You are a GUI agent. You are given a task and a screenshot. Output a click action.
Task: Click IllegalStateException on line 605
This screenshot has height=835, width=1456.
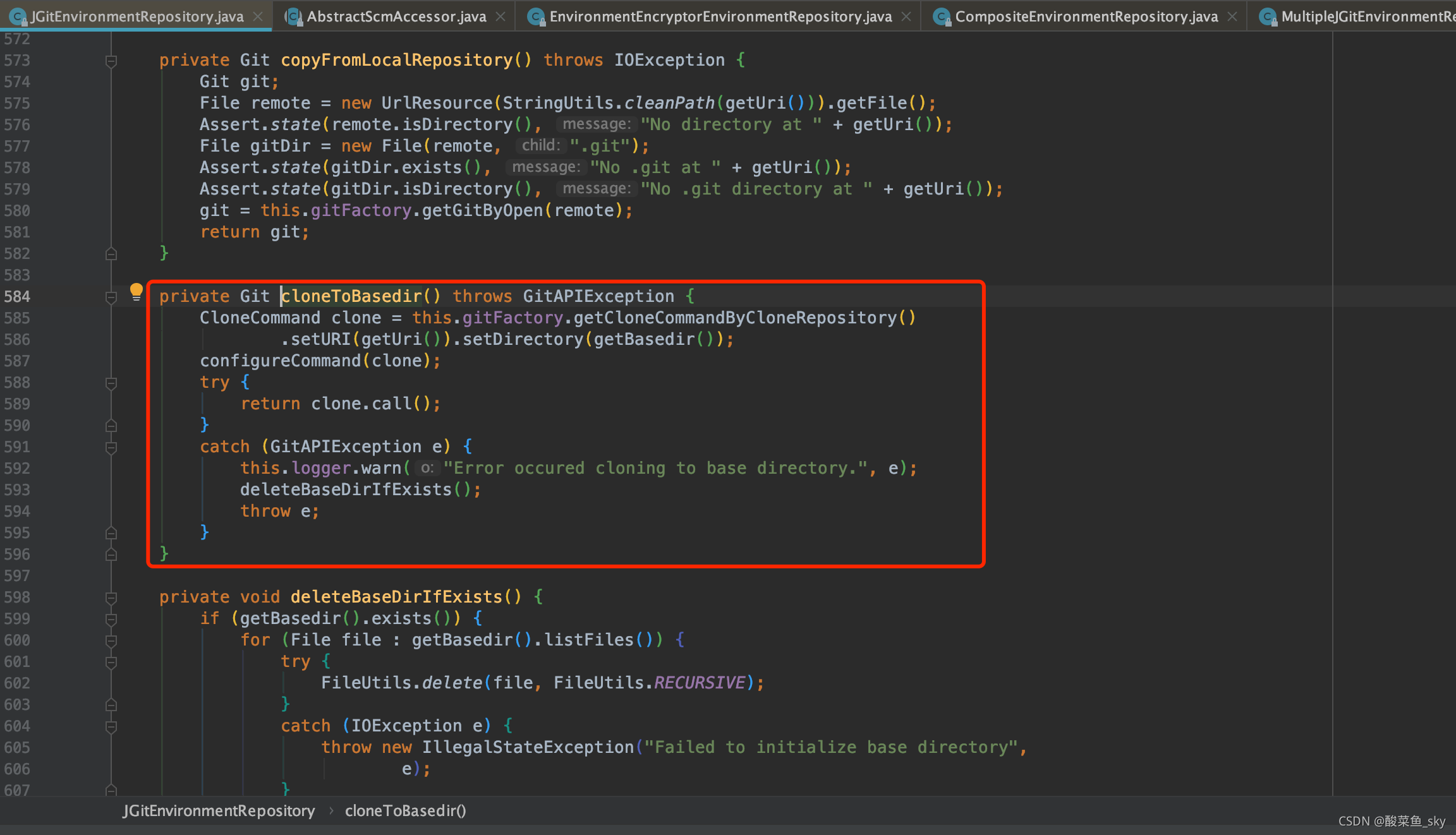(x=528, y=747)
